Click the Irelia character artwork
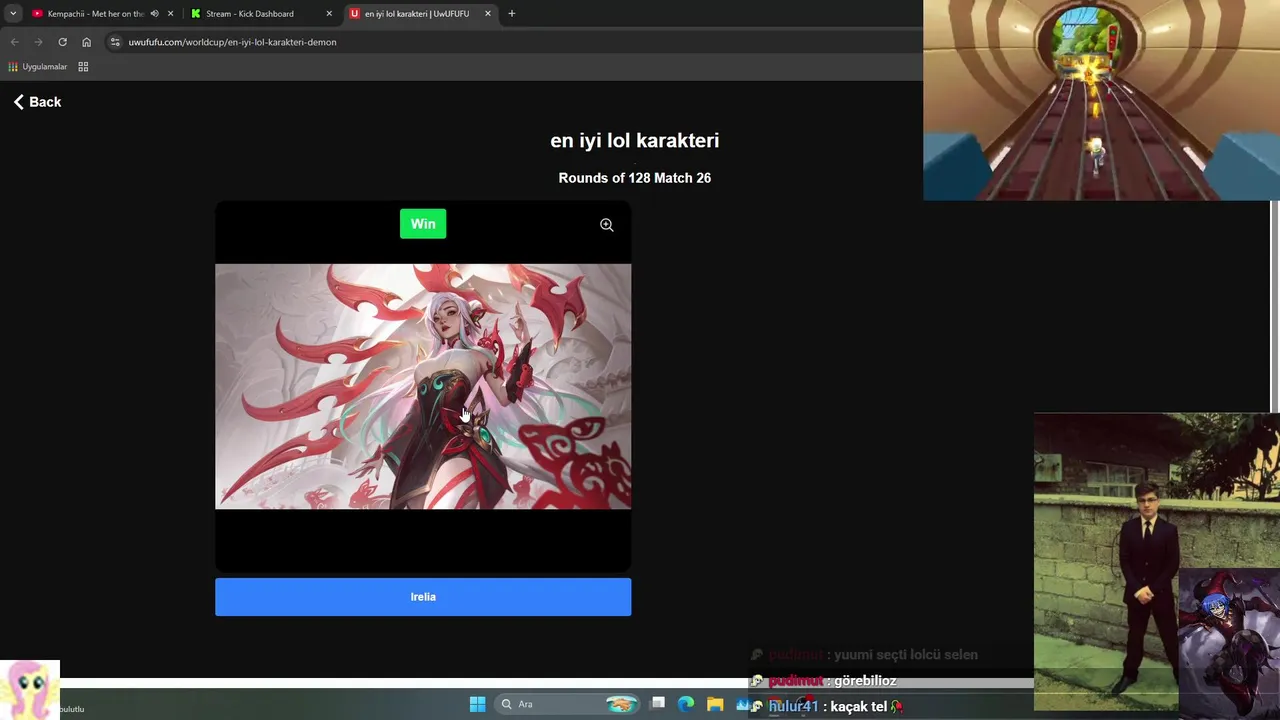Viewport: 1280px width, 720px height. click(423, 386)
